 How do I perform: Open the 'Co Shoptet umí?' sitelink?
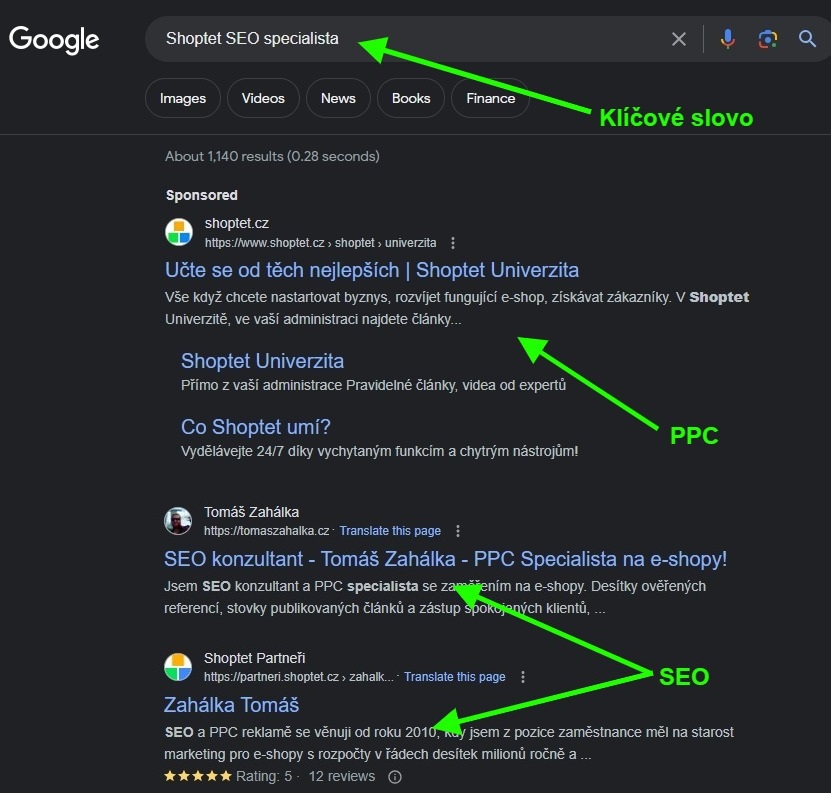[x=255, y=427]
